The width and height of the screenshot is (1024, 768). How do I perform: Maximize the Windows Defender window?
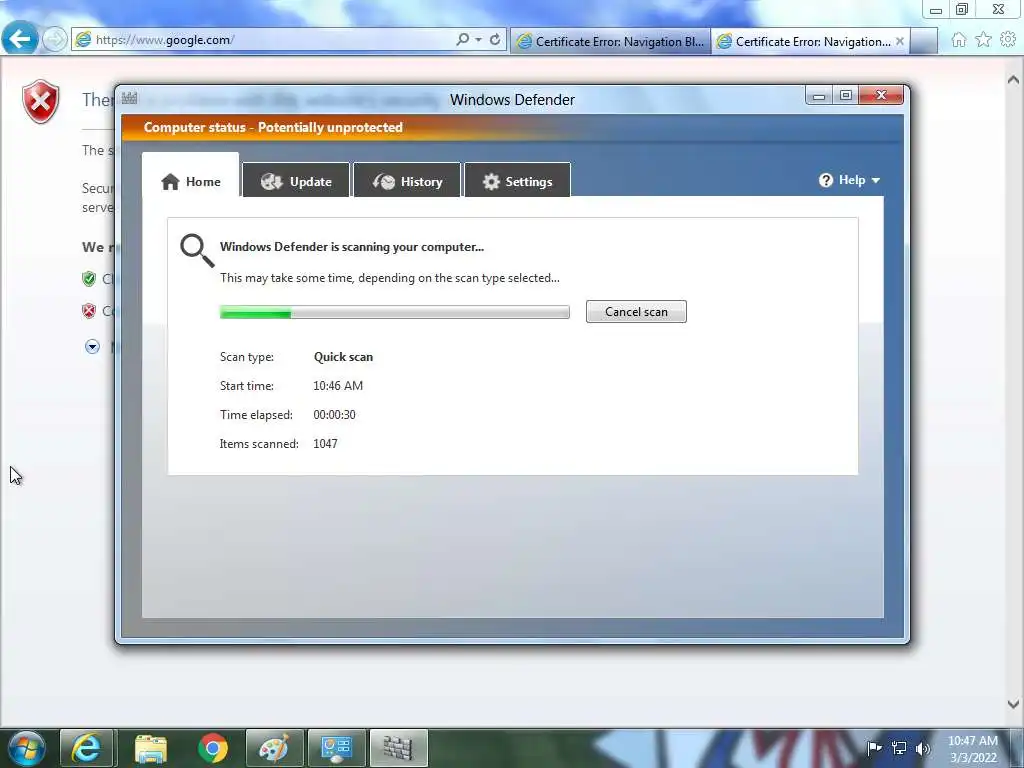(846, 96)
